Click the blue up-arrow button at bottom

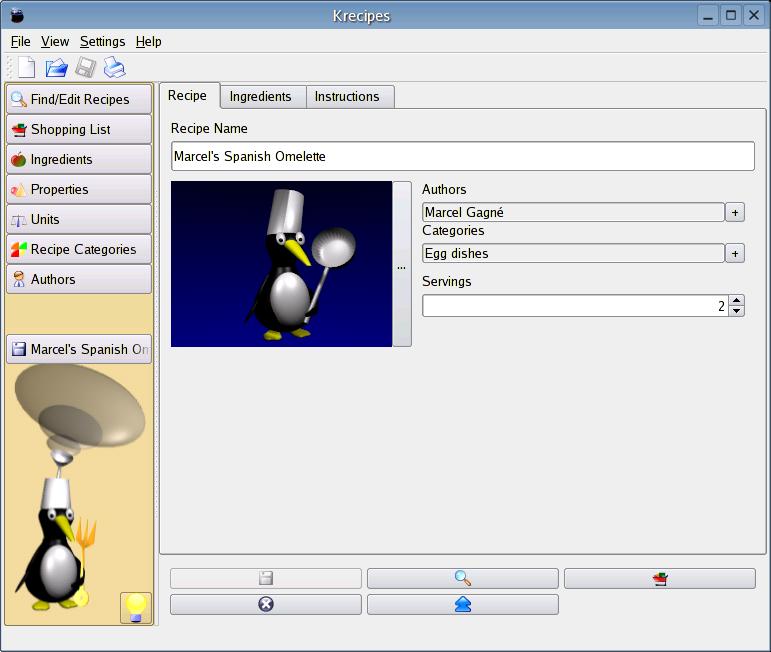[x=462, y=605]
